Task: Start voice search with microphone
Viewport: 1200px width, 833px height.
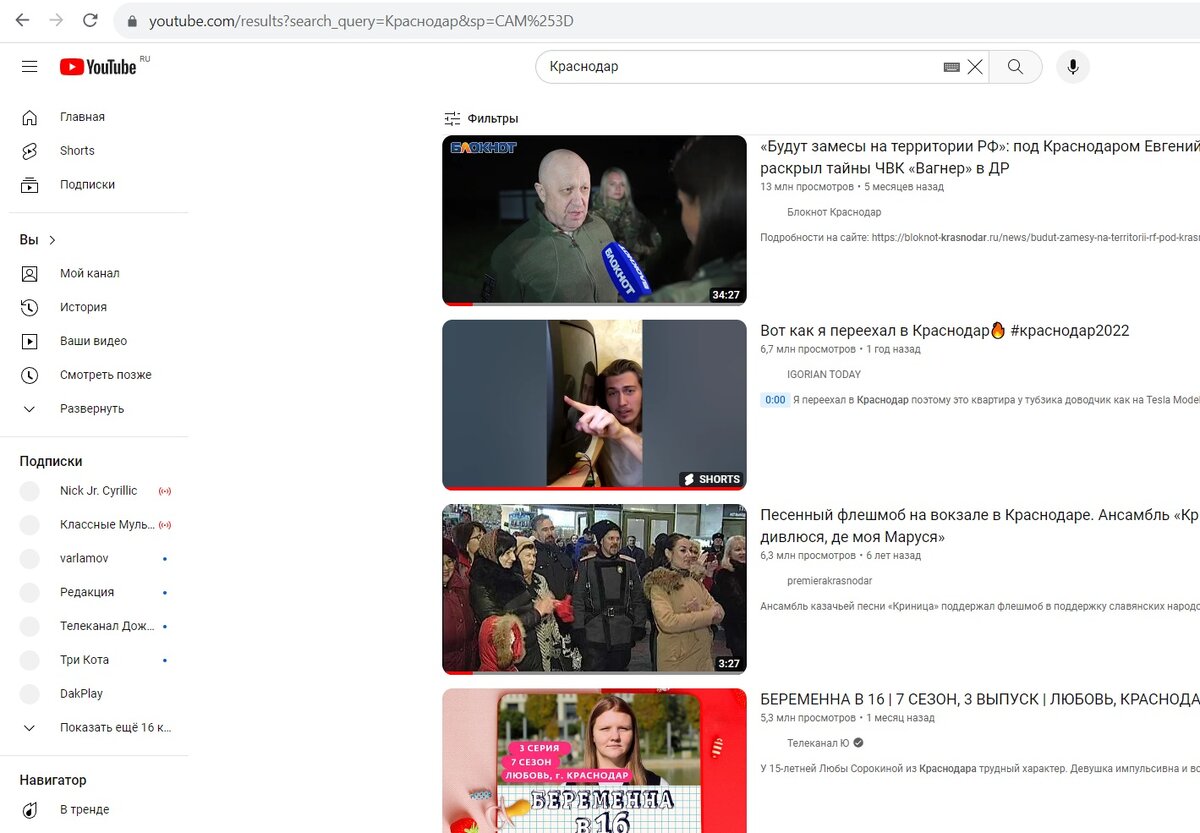Action: (1073, 67)
